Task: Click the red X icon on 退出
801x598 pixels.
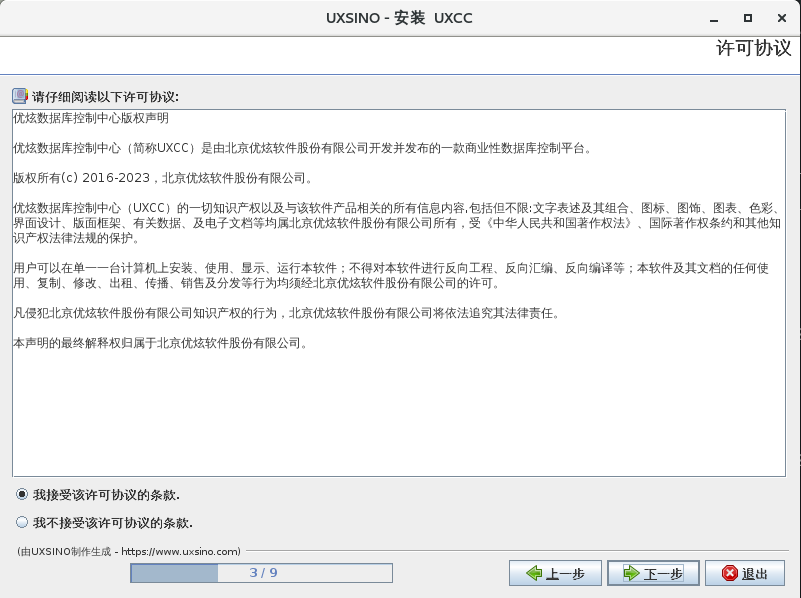Action: (x=730, y=573)
